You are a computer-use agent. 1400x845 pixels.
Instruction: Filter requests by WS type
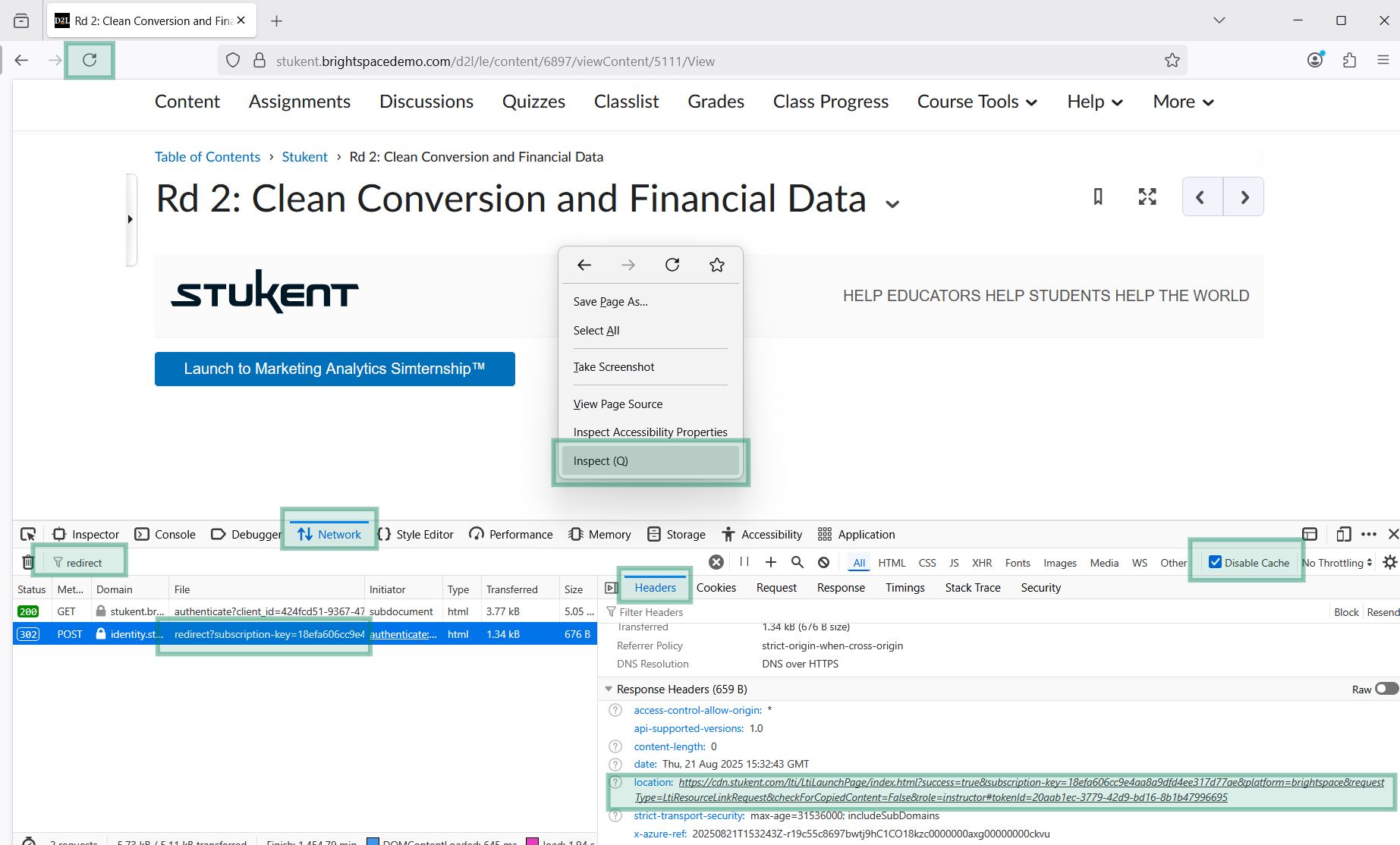point(1140,563)
